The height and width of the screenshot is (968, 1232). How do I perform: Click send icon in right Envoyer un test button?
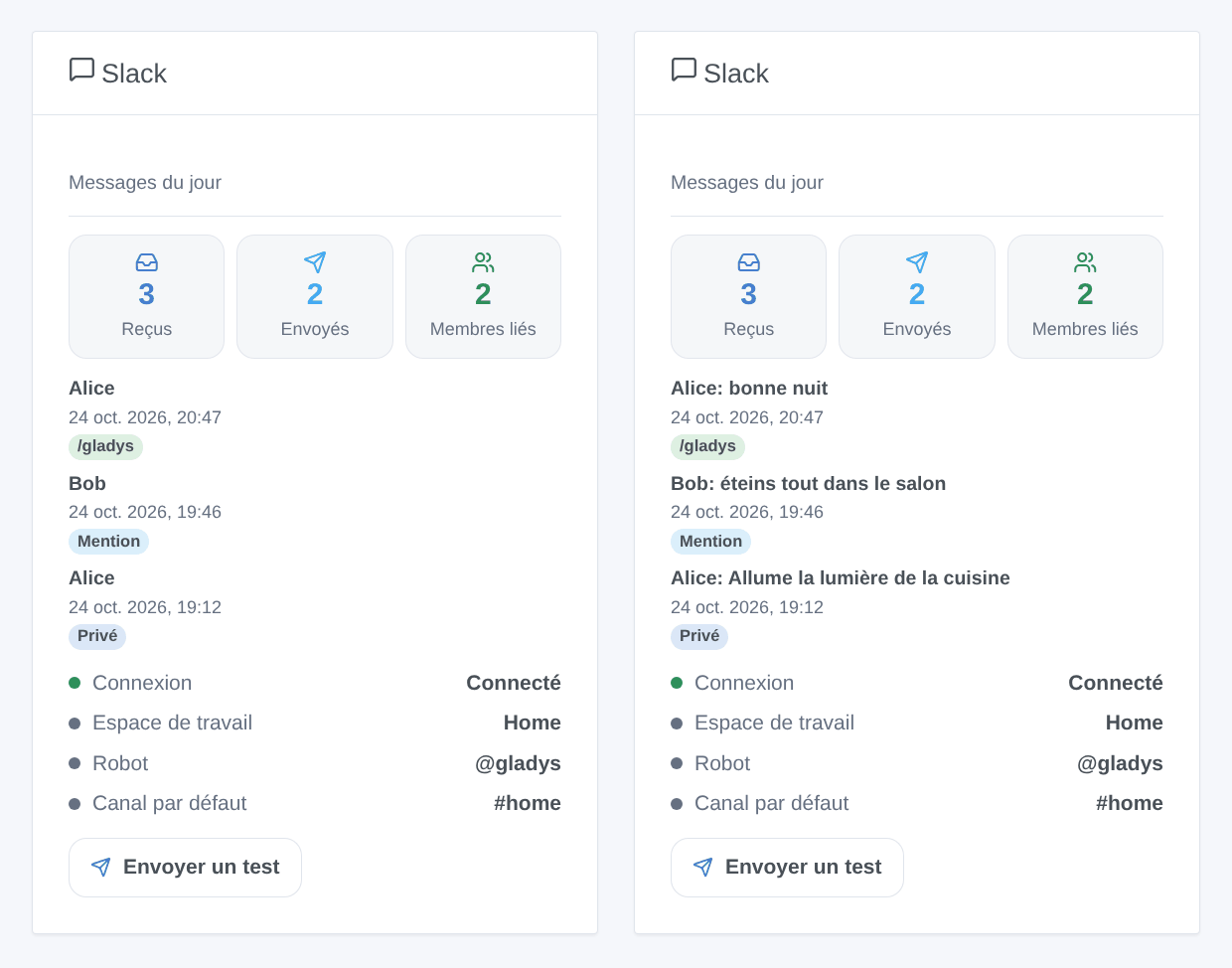pos(703,867)
